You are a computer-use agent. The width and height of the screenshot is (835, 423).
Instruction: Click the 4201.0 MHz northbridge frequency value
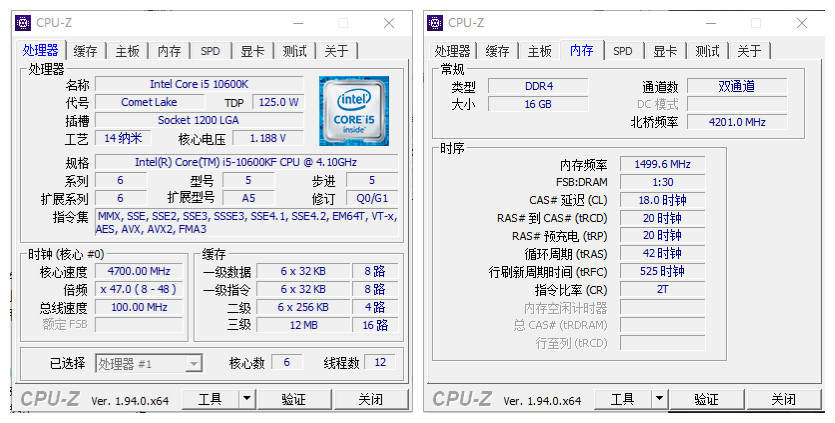coord(737,122)
